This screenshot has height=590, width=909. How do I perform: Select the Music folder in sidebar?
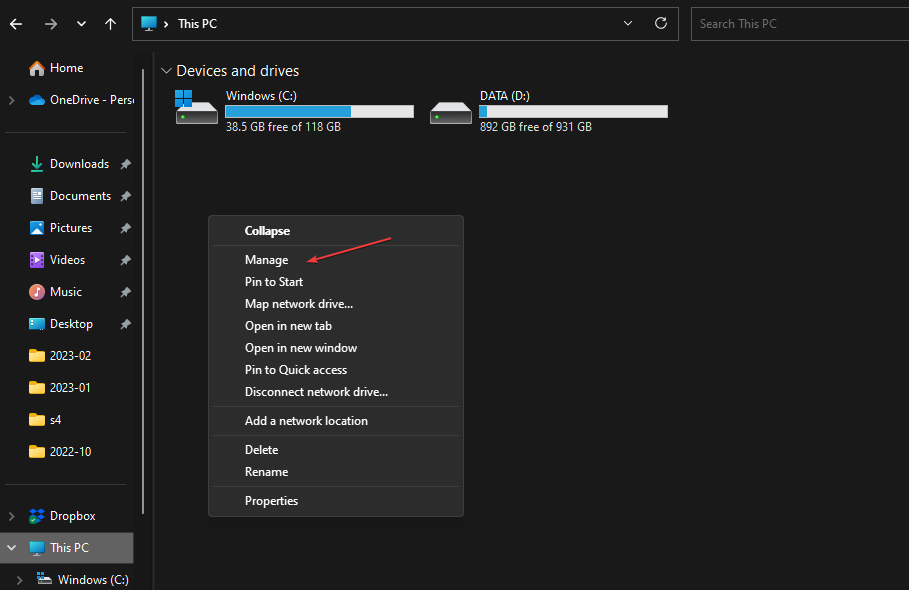pyautogui.click(x=65, y=292)
